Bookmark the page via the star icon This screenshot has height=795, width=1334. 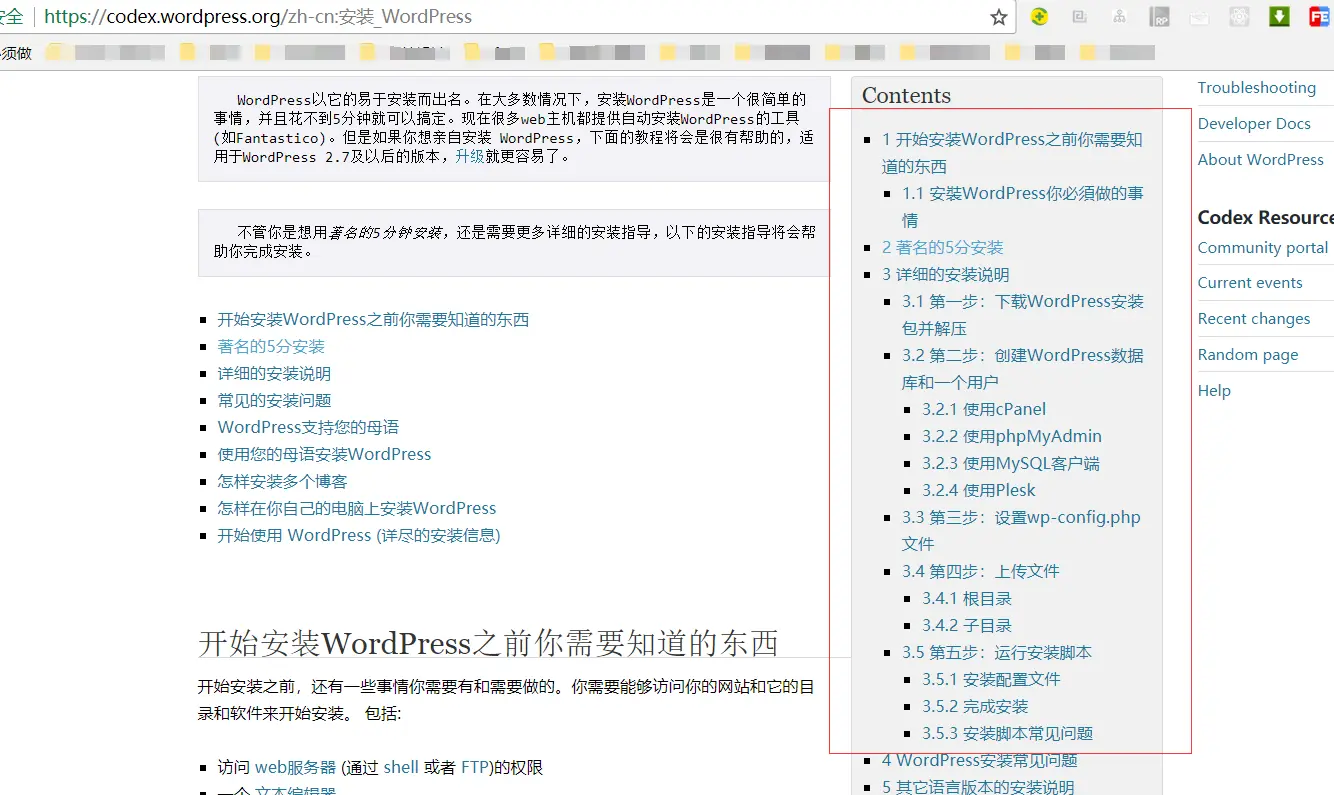[997, 16]
